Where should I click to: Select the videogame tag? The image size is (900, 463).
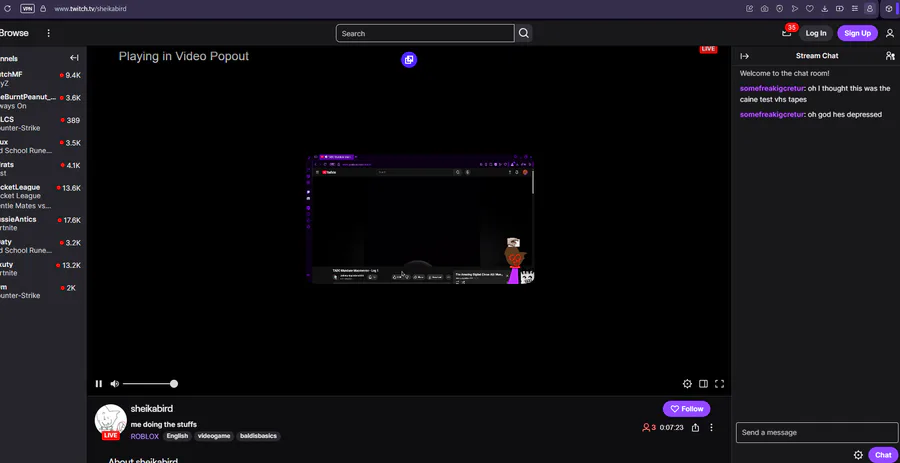tap(214, 436)
